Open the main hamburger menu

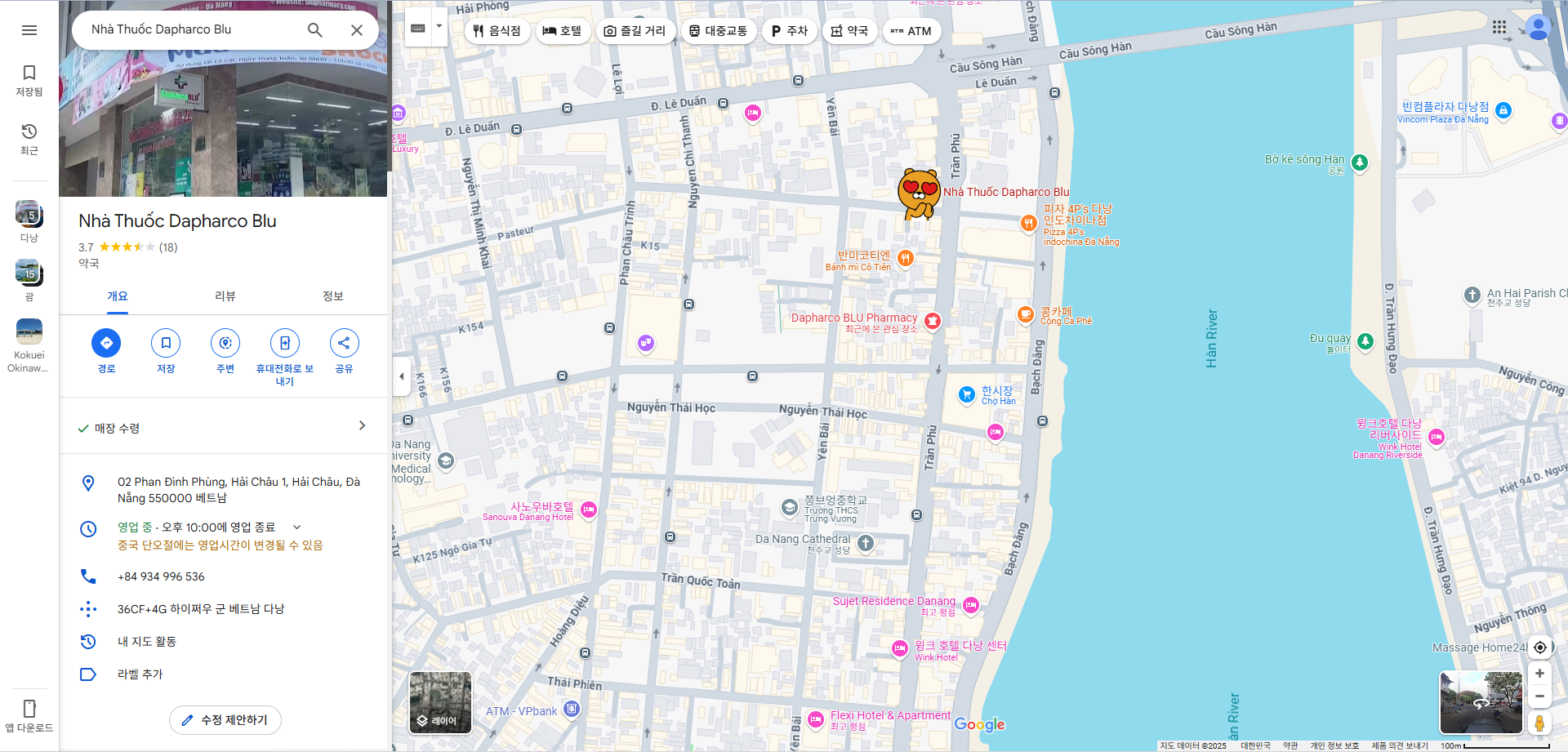pyautogui.click(x=29, y=30)
